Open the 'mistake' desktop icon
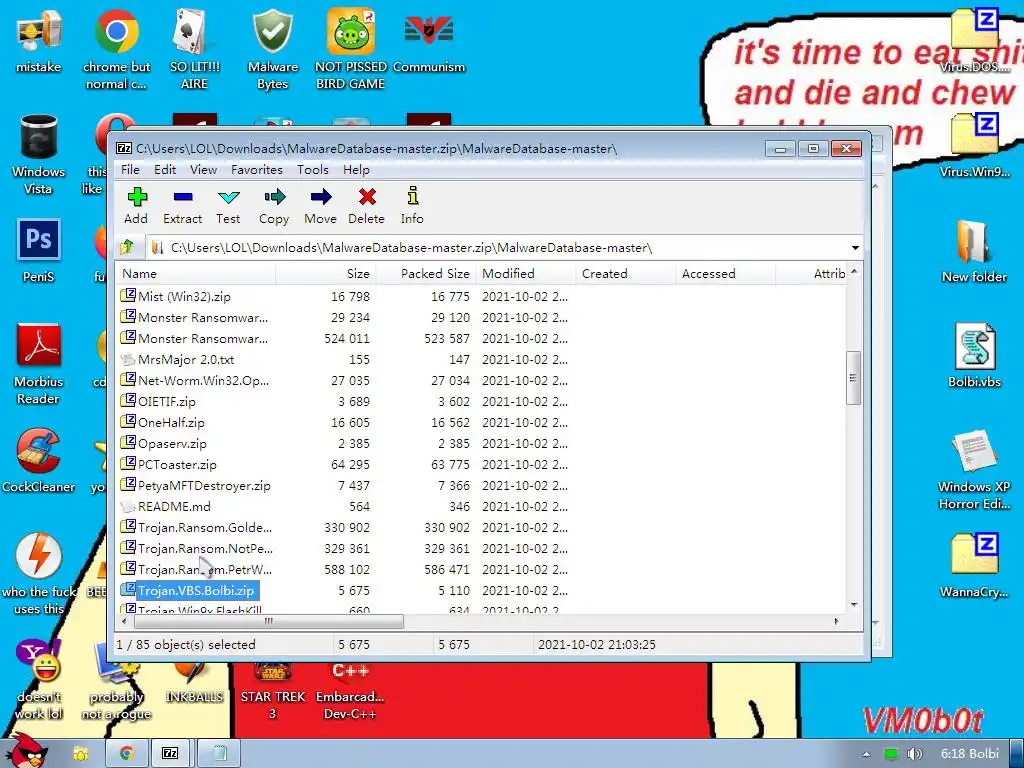The height and width of the screenshot is (768, 1024). pyautogui.click(x=39, y=40)
